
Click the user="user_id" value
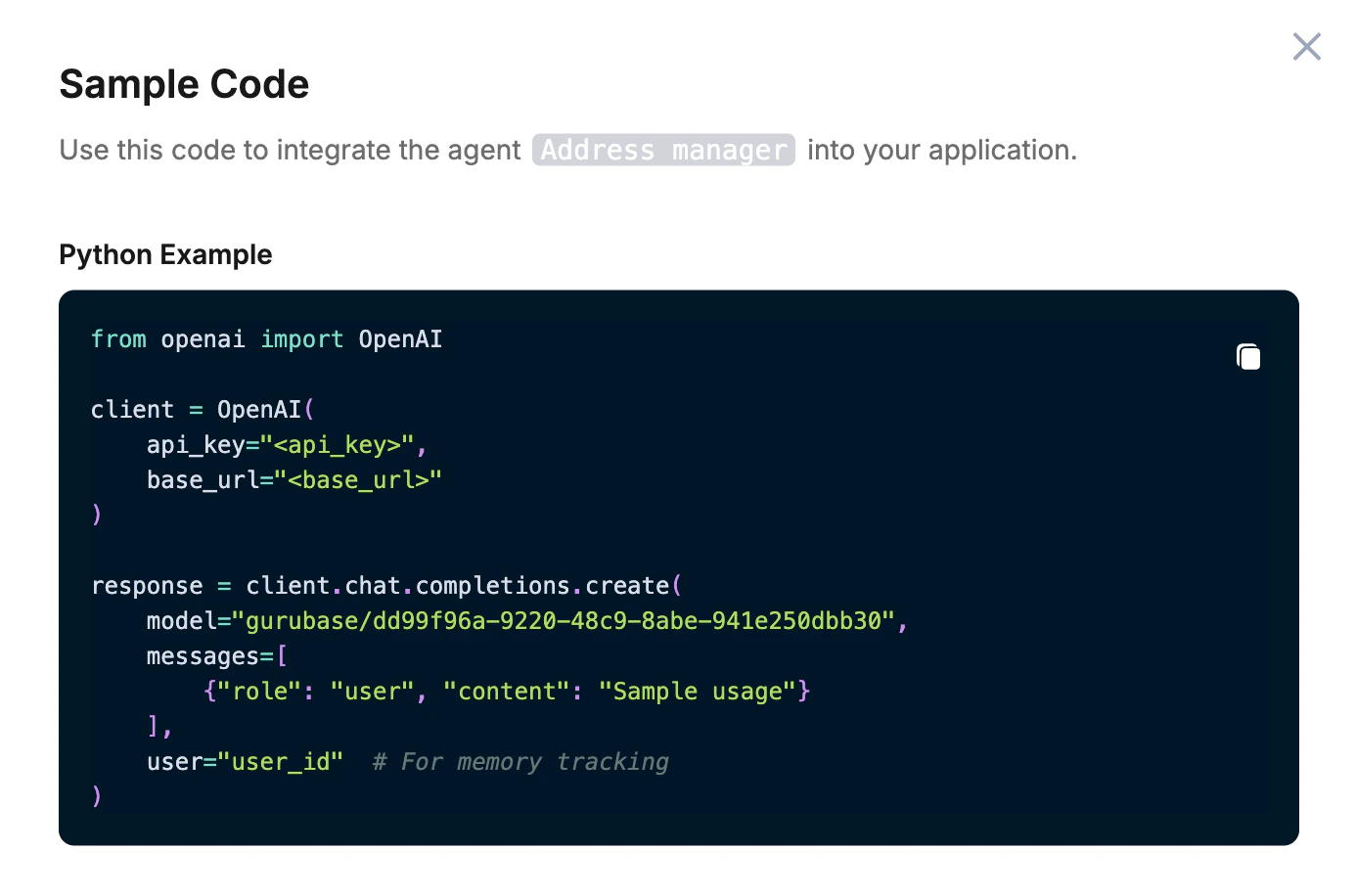(x=281, y=762)
